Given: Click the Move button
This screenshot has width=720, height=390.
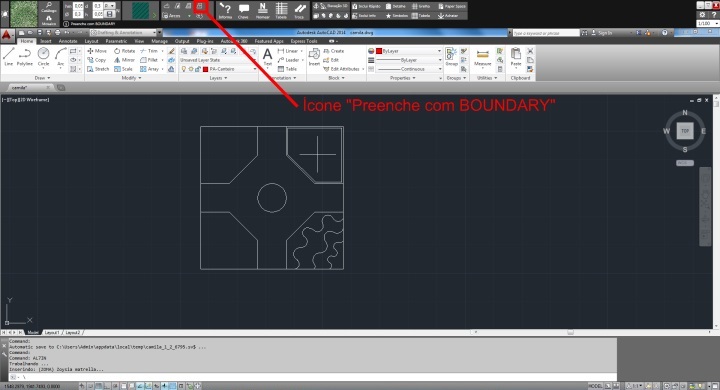Looking at the screenshot, I should pyautogui.click(x=97, y=51).
